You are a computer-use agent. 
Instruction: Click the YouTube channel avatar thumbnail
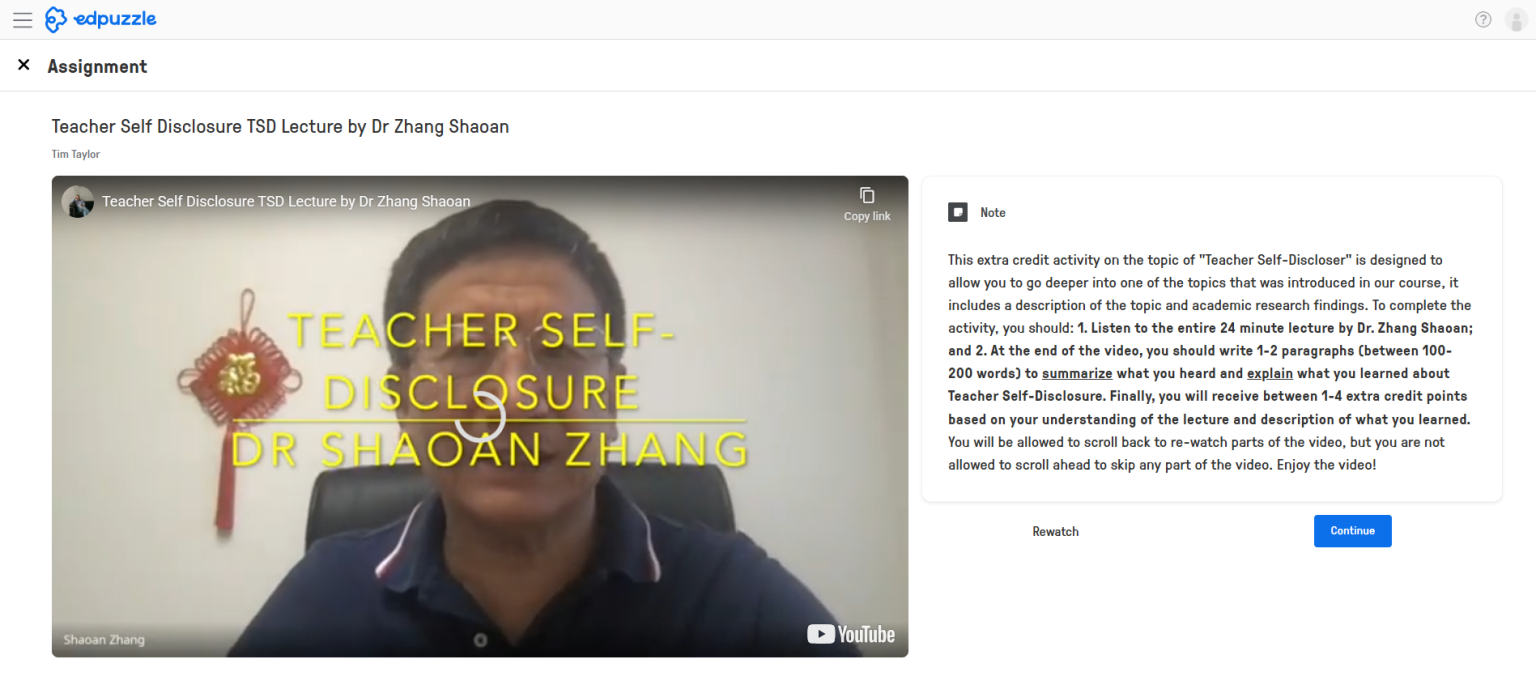click(x=78, y=201)
